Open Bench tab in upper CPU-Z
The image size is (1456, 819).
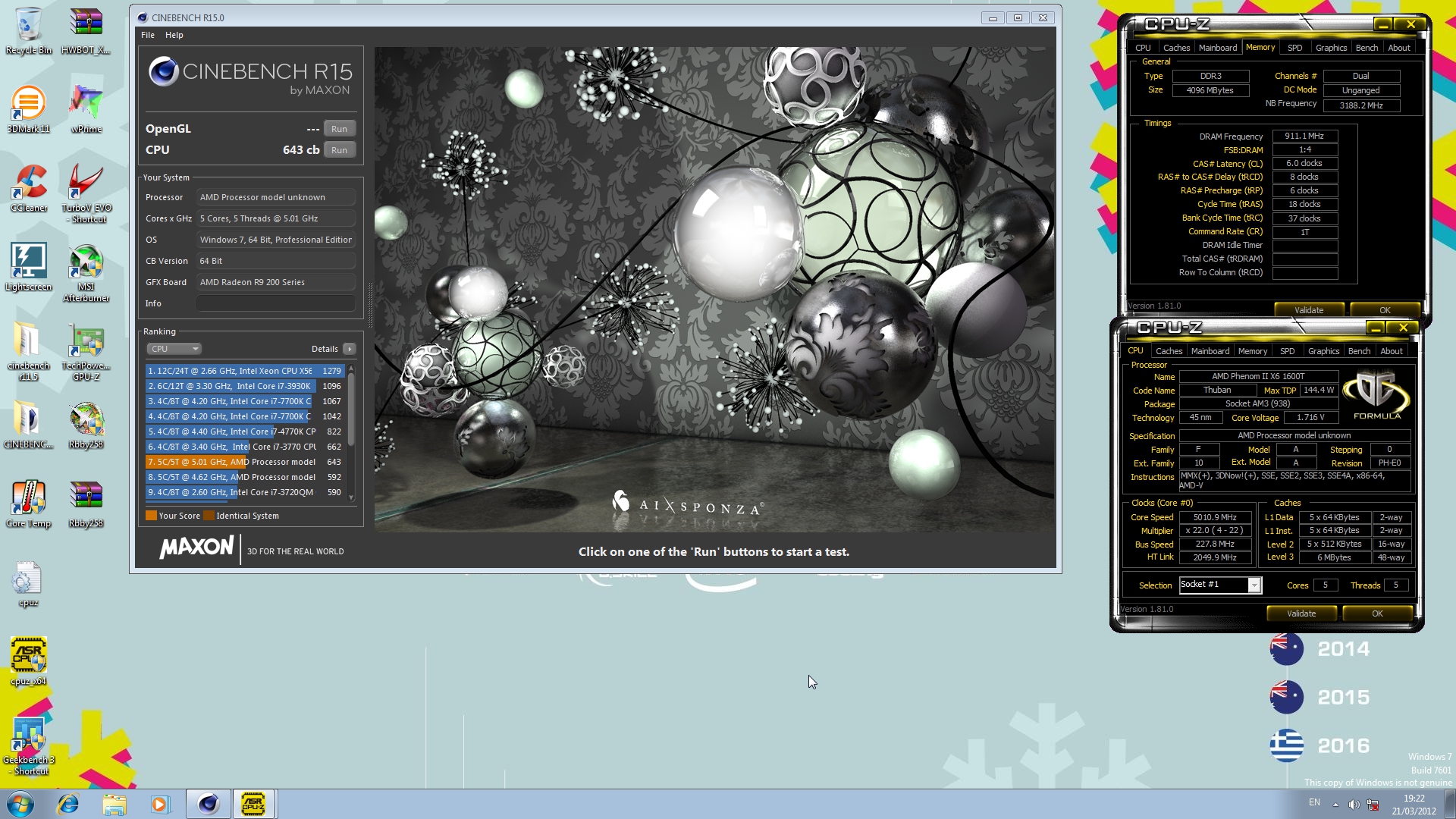click(1367, 48)
